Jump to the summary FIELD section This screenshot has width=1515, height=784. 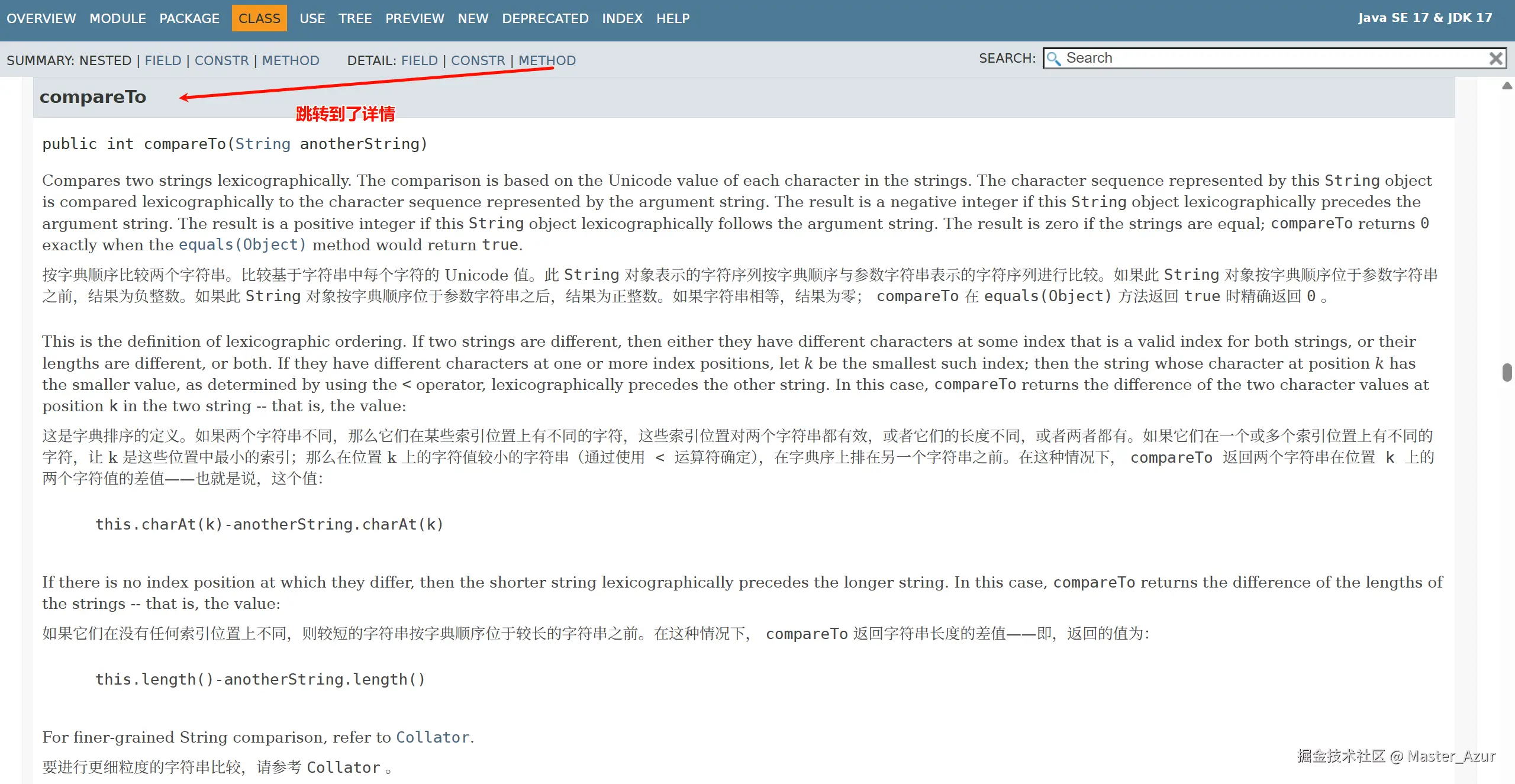pos(163,60)
